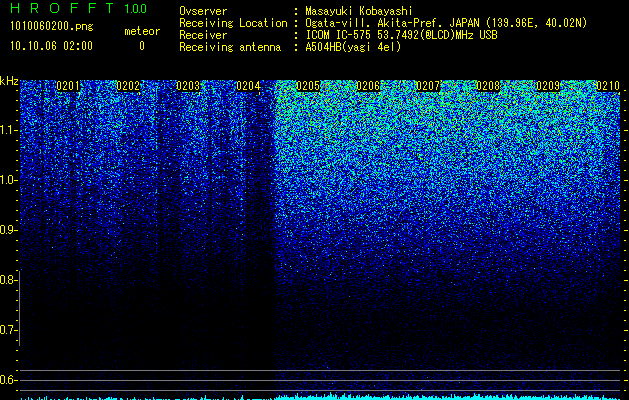
Task: Click the ICOM IC-575 receiver details
Action: coord(401,35)
